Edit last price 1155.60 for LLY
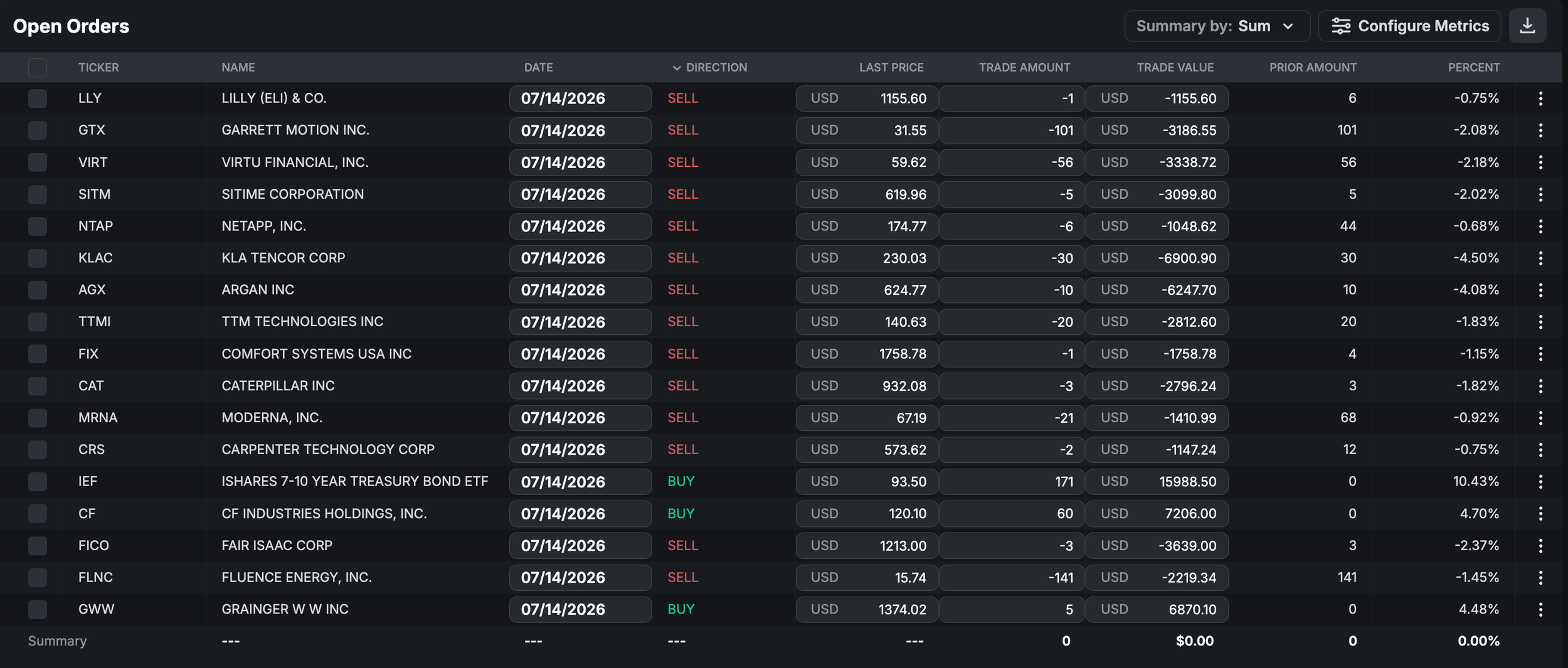The image size is (1568, 668). tap(867, 98)
